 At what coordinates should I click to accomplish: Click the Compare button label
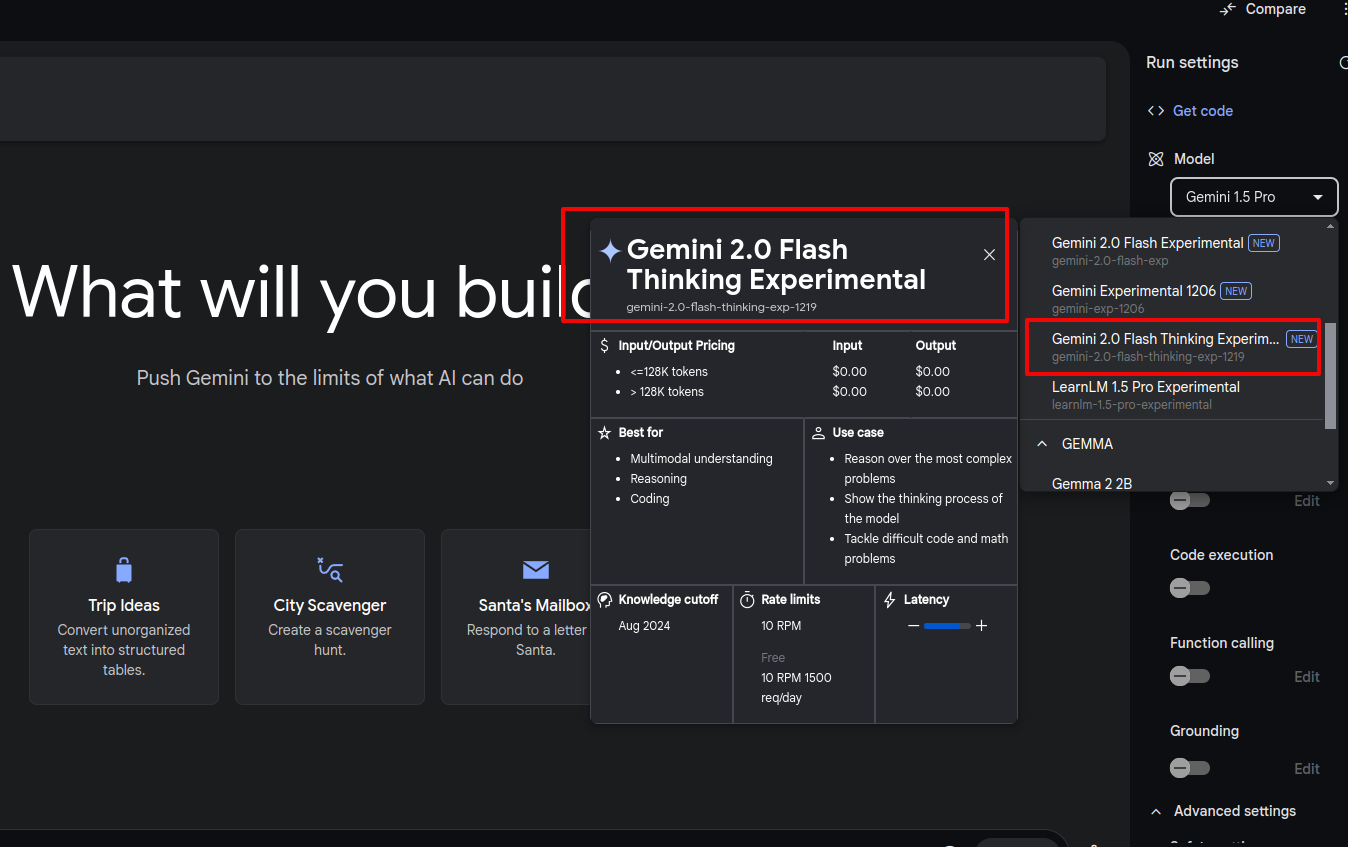tap(1275, 9)
